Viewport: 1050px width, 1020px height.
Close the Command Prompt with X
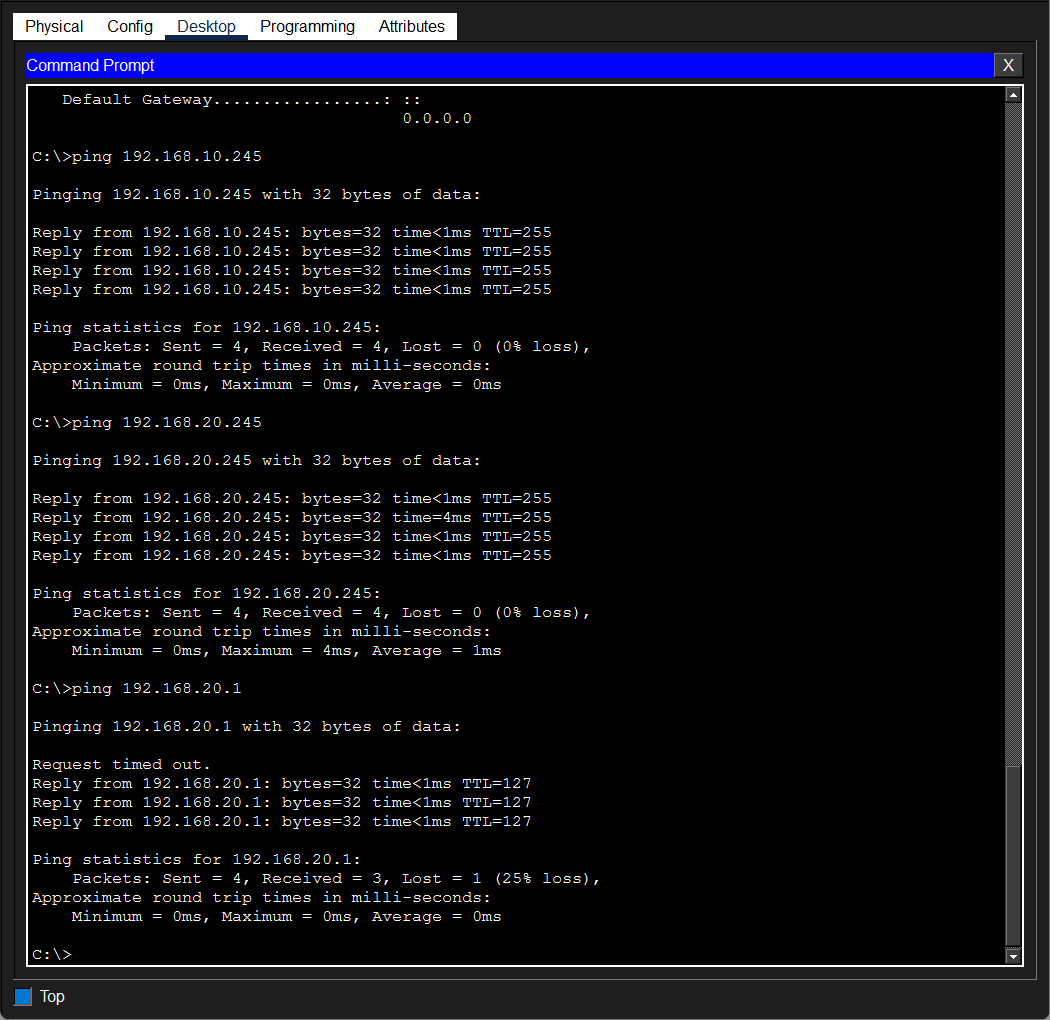tap(1008, 65)
